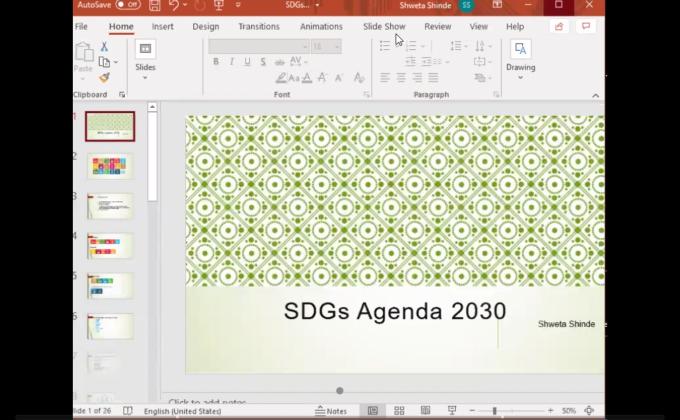Click the Undo arrow icon
Image resolution: width=680 pixels, height=420 pixels.
(173, 5)
